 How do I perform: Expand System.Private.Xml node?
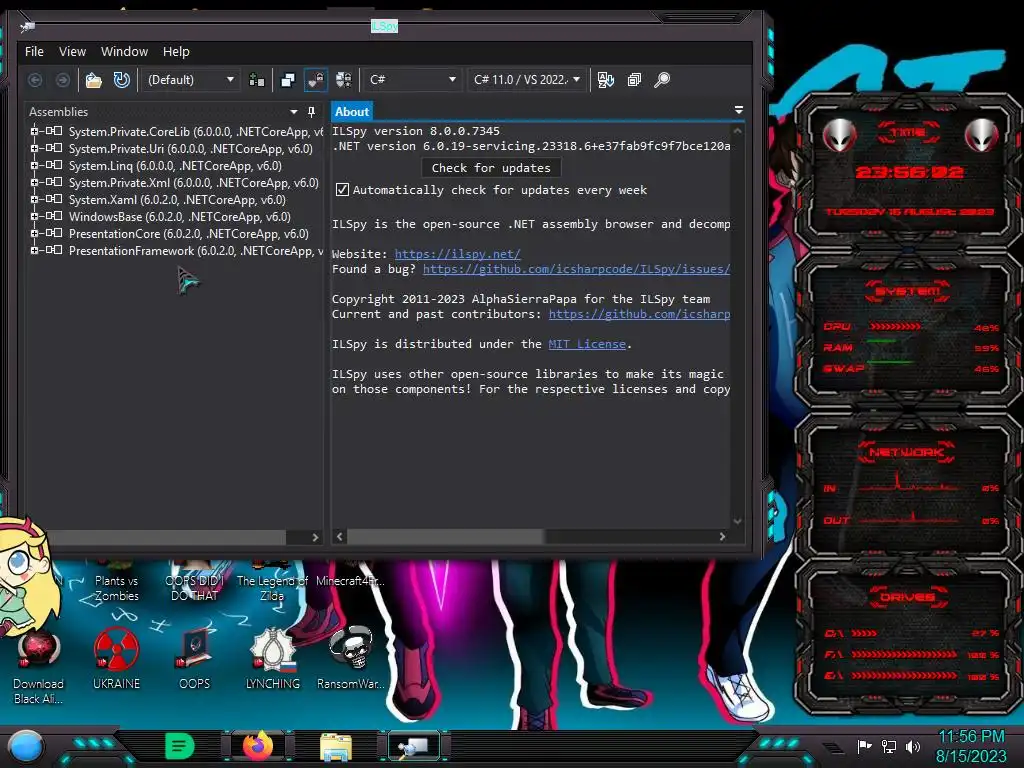click(x=34, y=182)
